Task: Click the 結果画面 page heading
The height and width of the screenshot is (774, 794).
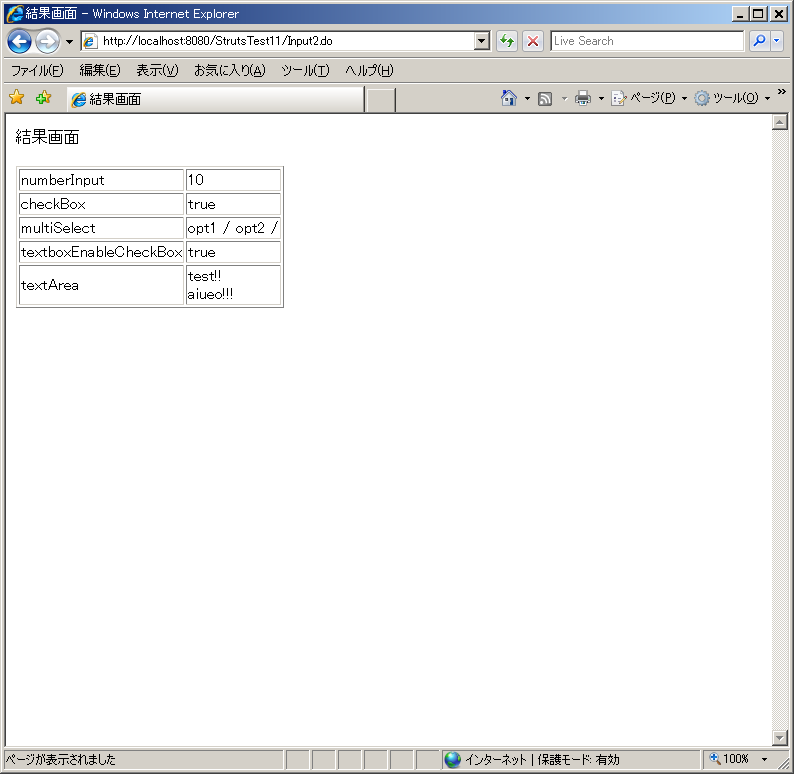Action: click(47, 137)
